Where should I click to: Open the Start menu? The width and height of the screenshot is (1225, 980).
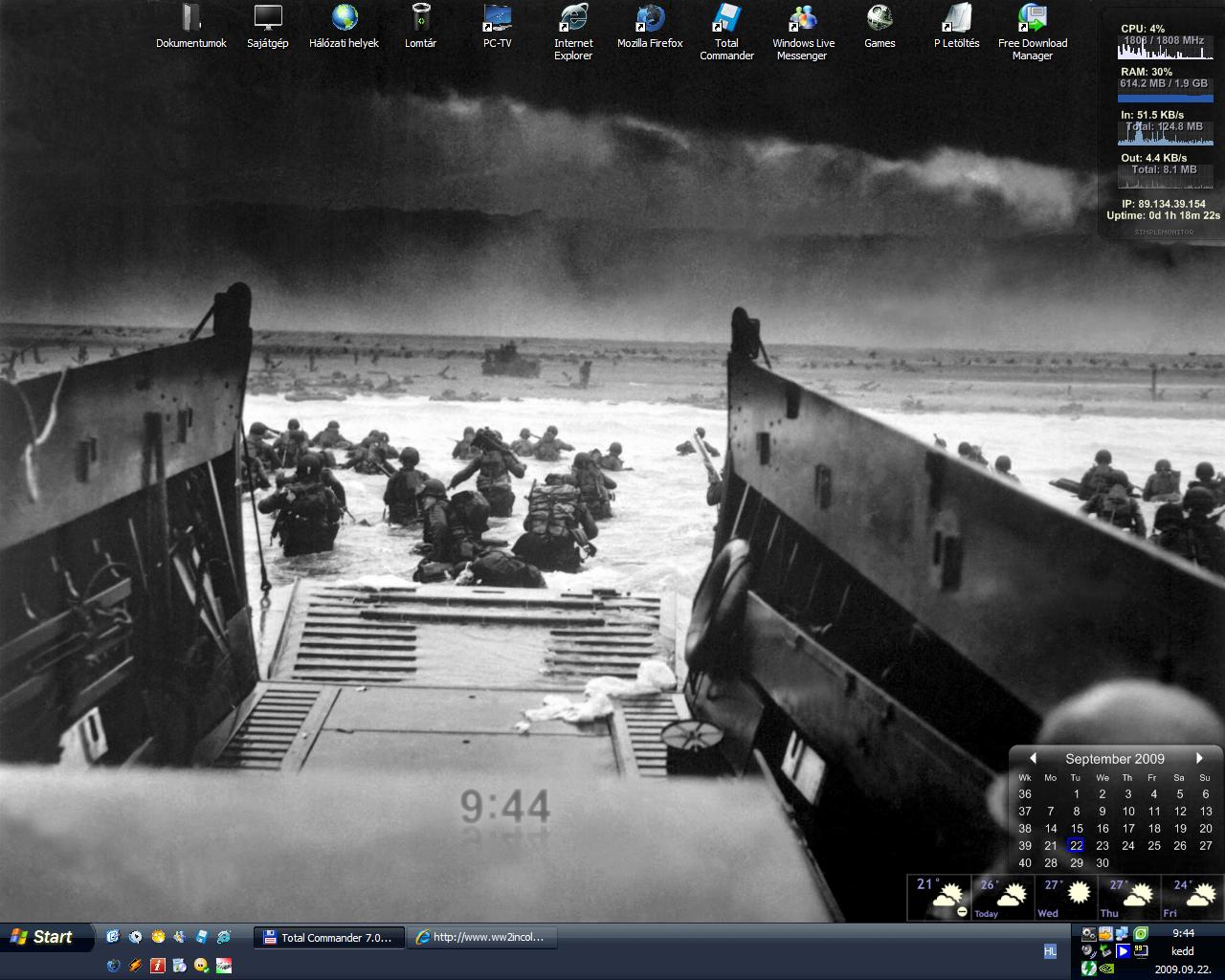47,937
